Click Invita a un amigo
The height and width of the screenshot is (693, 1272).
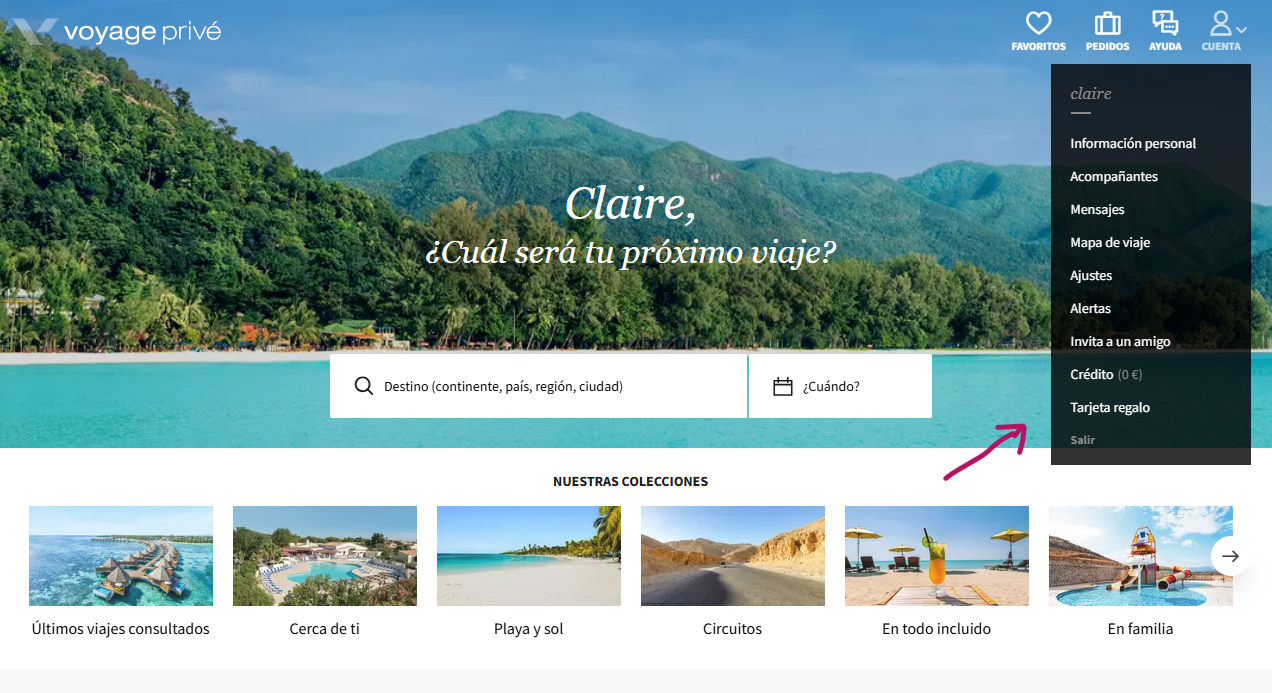click(1120, 341)
